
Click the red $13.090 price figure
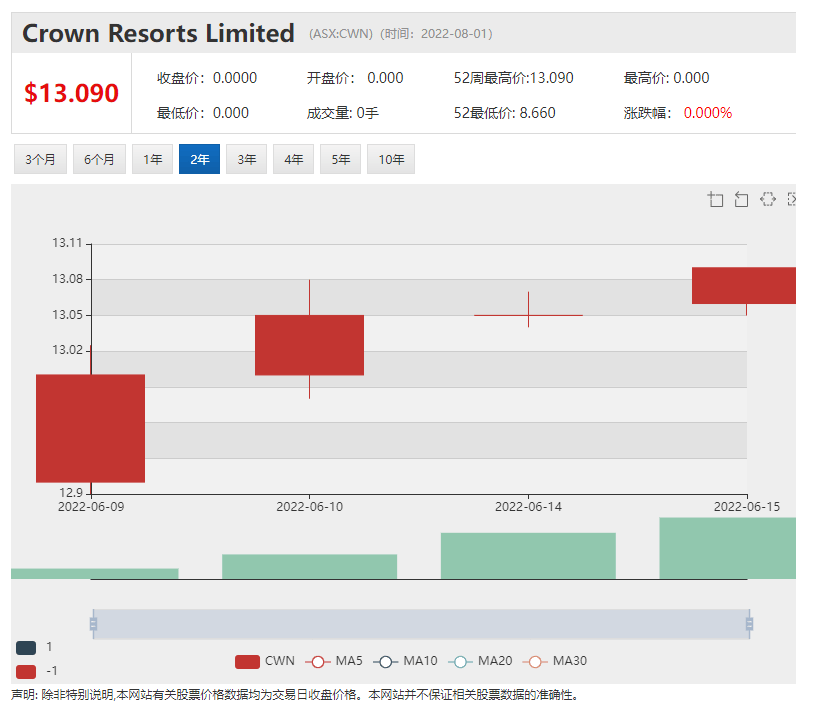(x=71, y=93)
